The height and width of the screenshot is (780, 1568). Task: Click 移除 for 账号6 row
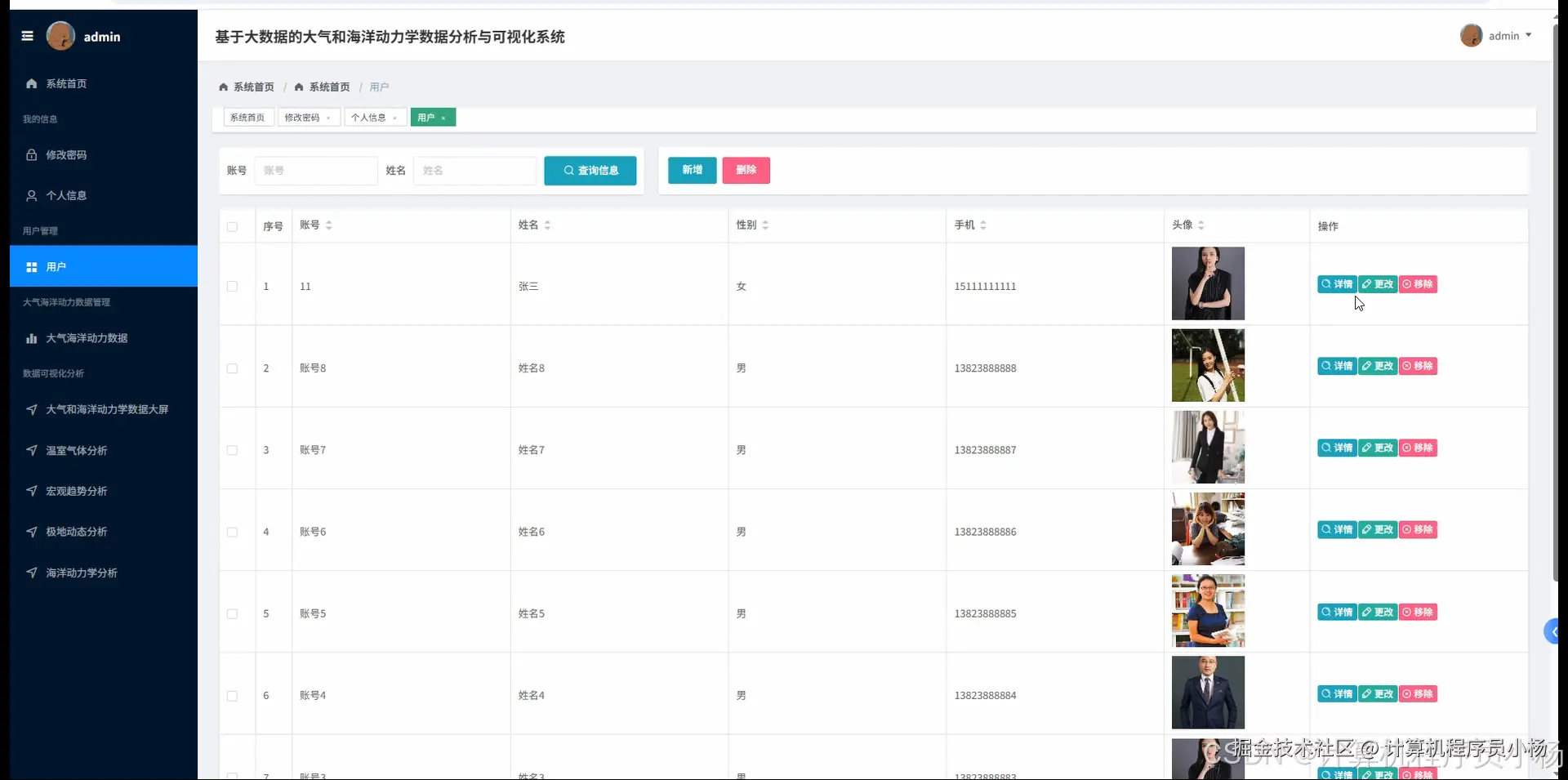(x=1418, y=529)
